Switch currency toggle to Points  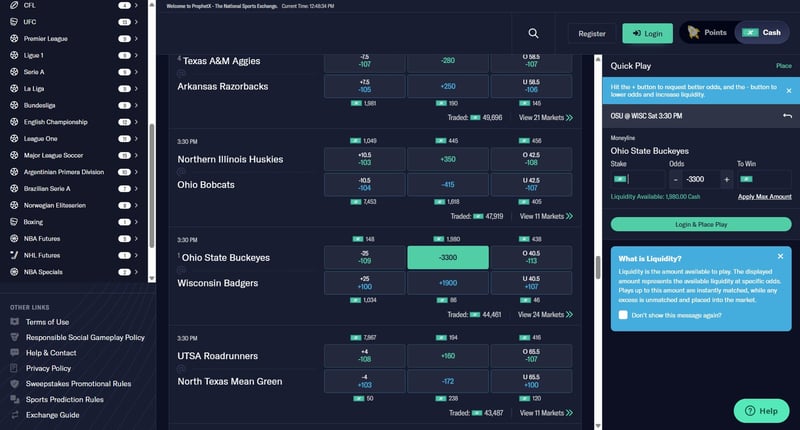point(705,33)
